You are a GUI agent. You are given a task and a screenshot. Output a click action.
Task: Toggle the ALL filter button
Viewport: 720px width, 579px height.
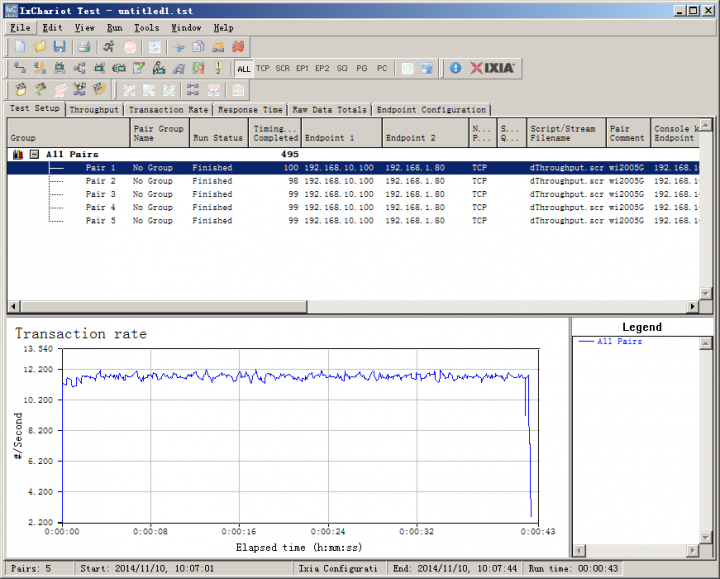pyautogui.click(x=244, y=68)
